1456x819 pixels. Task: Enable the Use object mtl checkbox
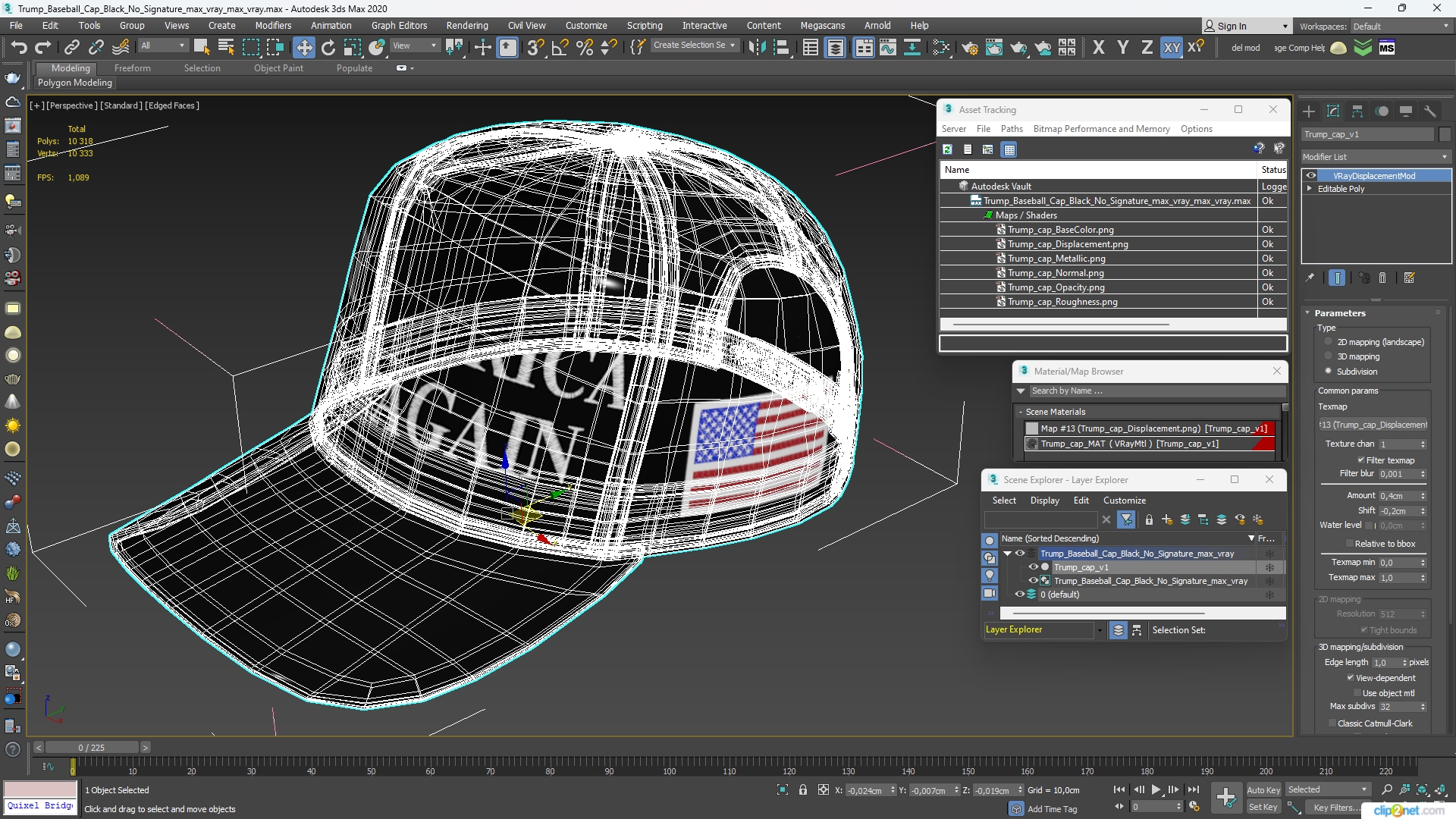pos(1357,693)
